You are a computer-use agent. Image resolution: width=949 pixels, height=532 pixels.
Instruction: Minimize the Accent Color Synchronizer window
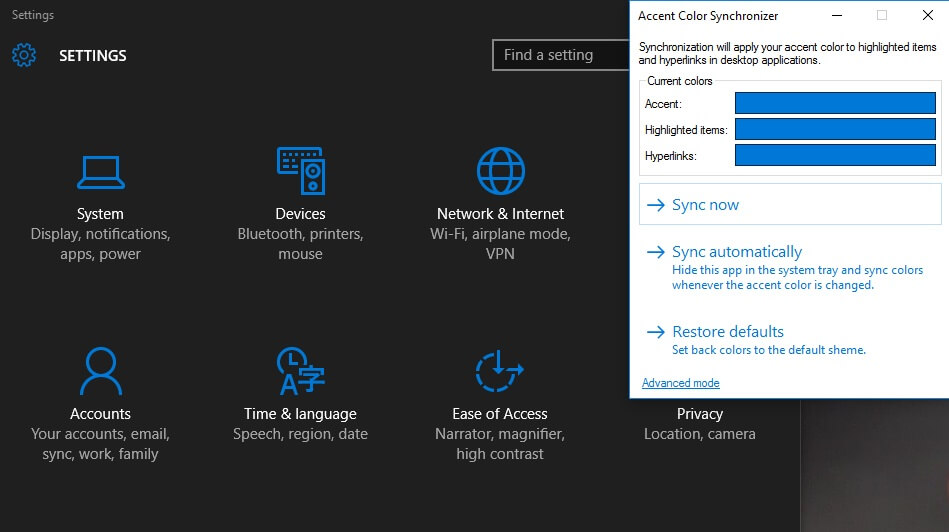point(837,16)
